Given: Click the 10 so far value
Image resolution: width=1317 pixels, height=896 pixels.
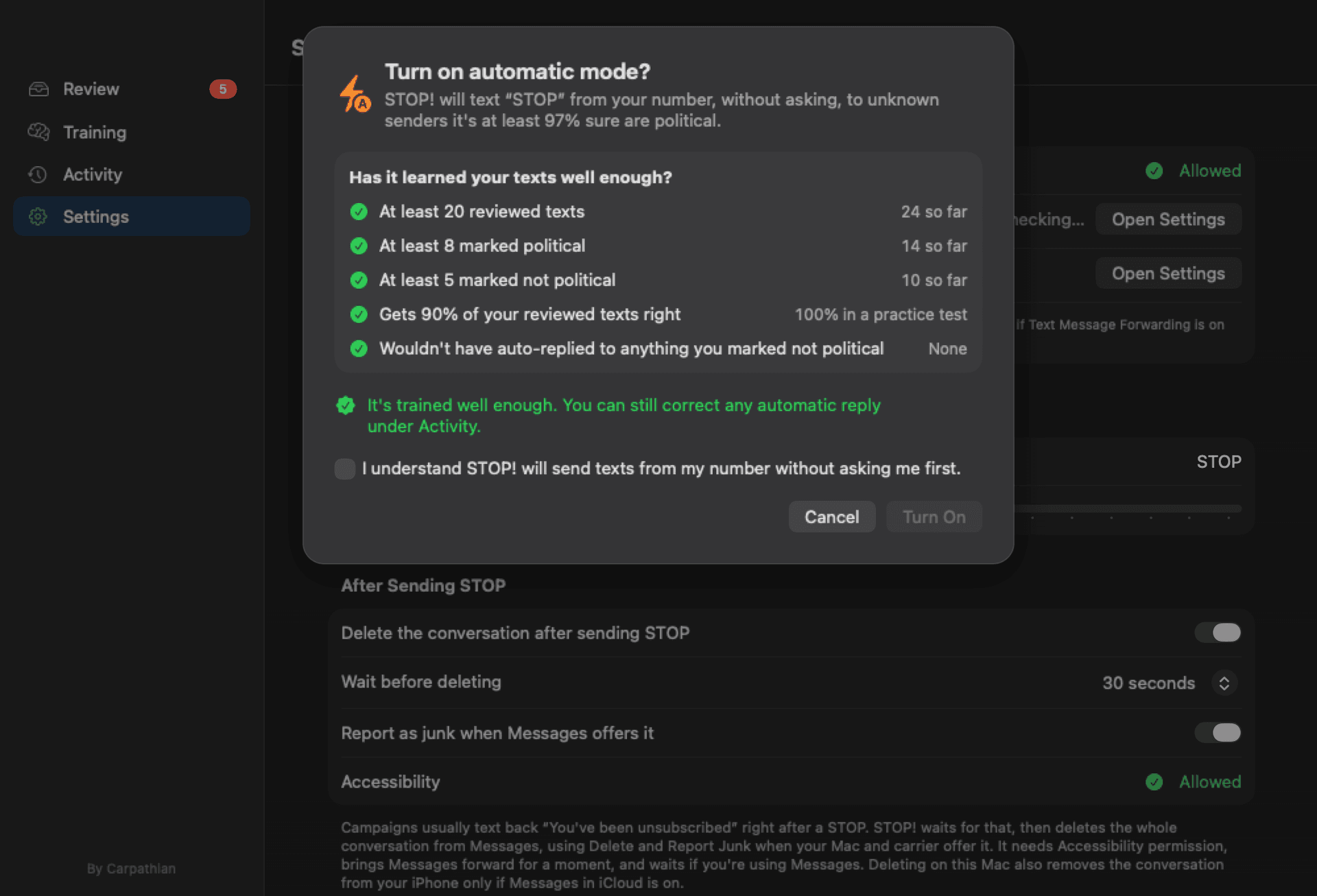Looking at the screenshot, I should (934, 280).
